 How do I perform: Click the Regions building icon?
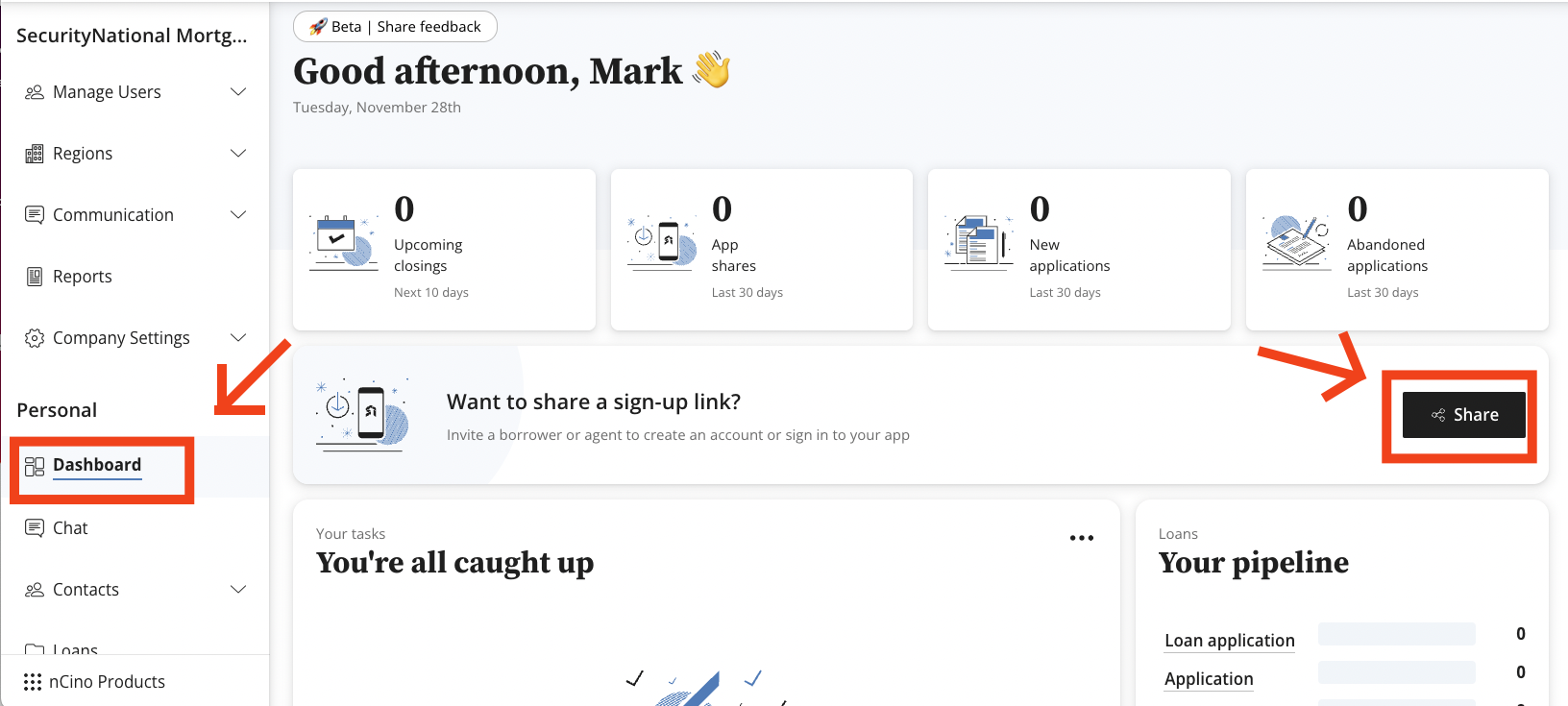(35, 154)
